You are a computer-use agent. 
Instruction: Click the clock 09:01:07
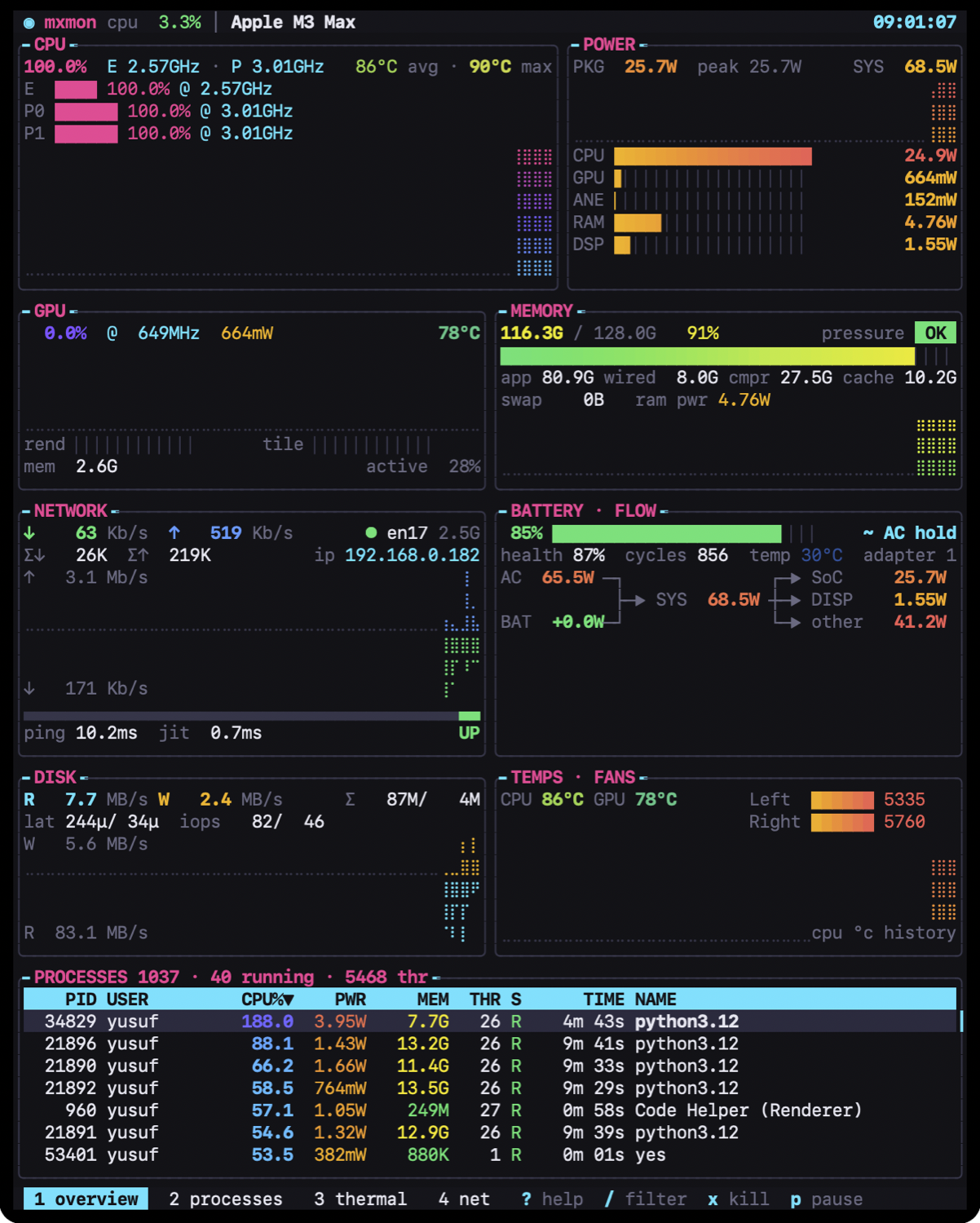[x=915, y=22]
